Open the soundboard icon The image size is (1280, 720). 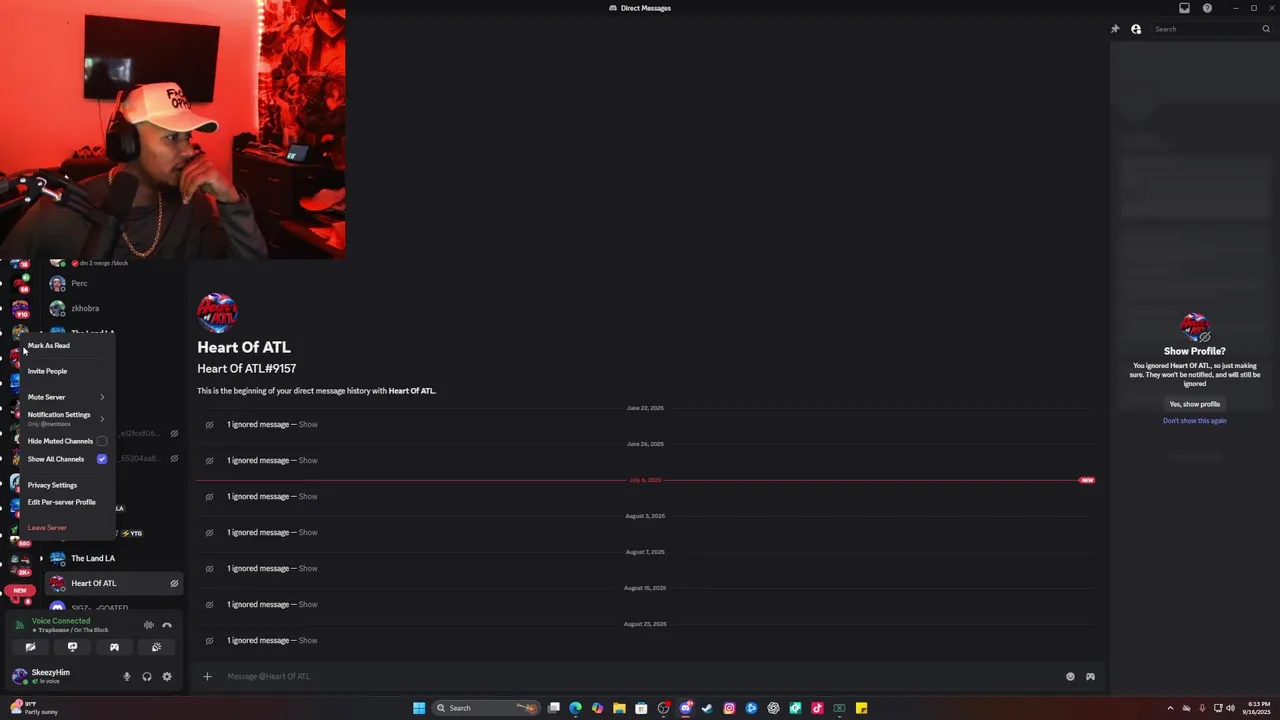156,647
